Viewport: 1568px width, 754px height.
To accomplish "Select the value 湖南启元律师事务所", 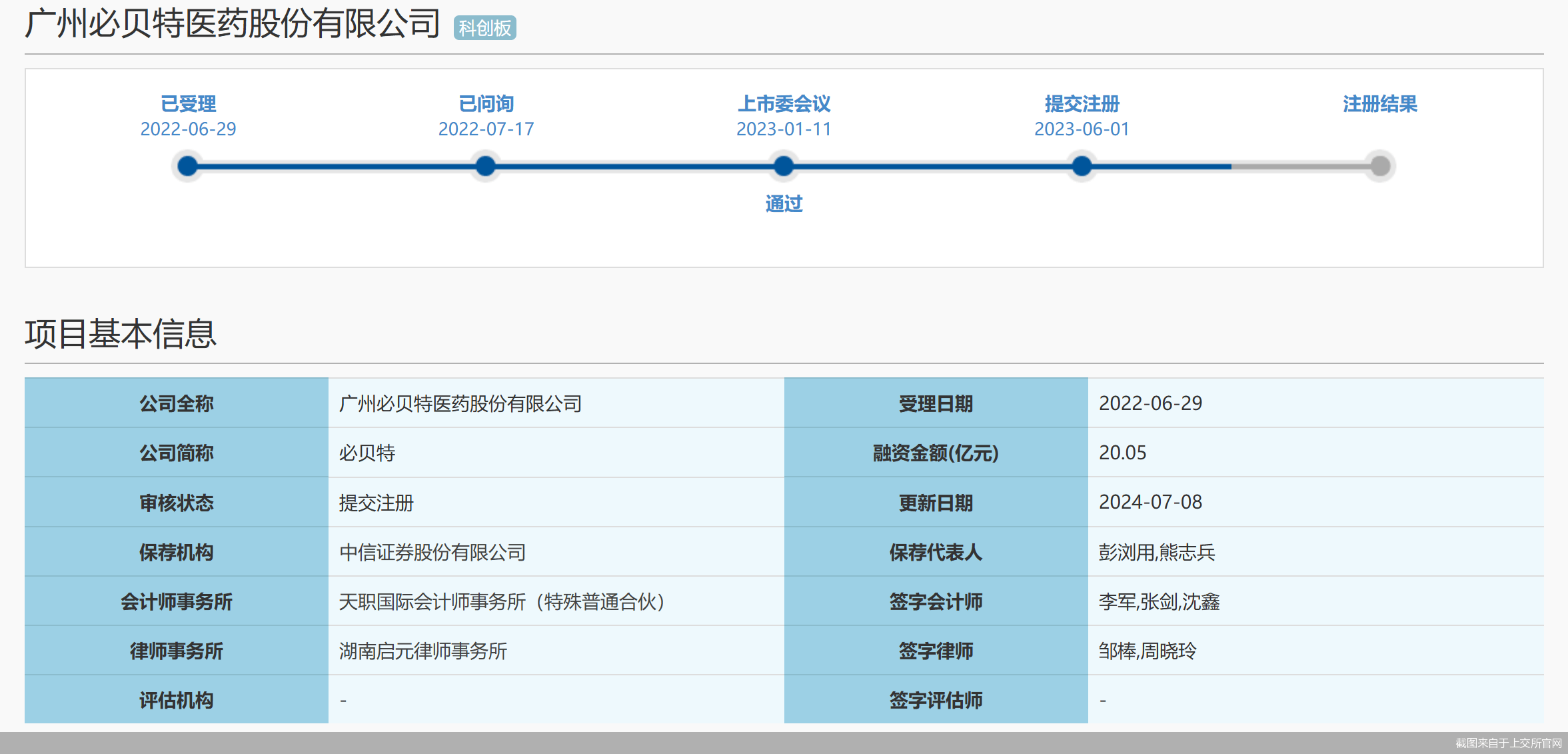I will 423,651.
